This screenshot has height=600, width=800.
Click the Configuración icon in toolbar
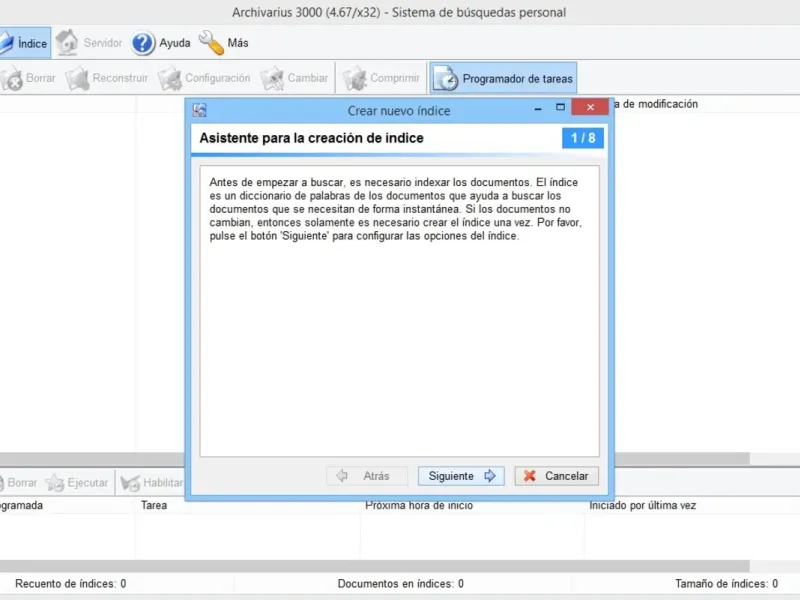[170, 79]
